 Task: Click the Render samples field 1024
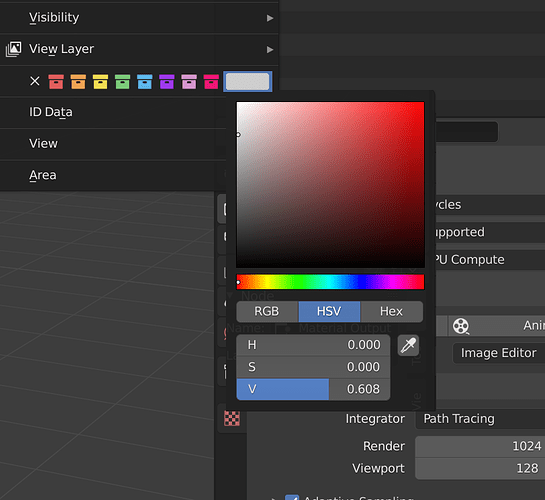click(480, 446)
